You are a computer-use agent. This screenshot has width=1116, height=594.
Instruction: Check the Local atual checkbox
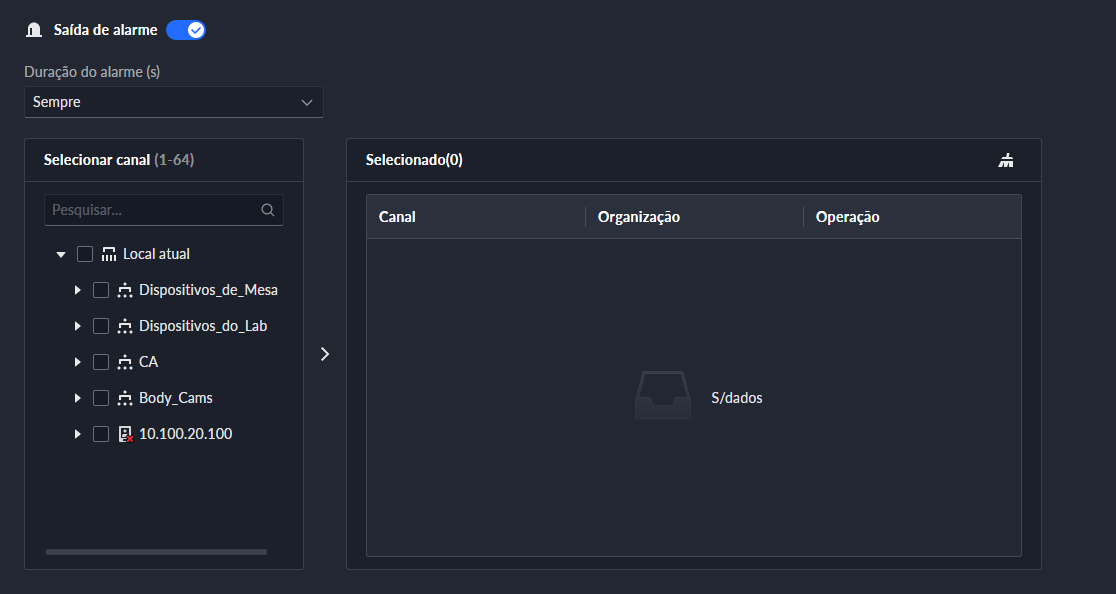pyautogui.click(x=85, y=254)
